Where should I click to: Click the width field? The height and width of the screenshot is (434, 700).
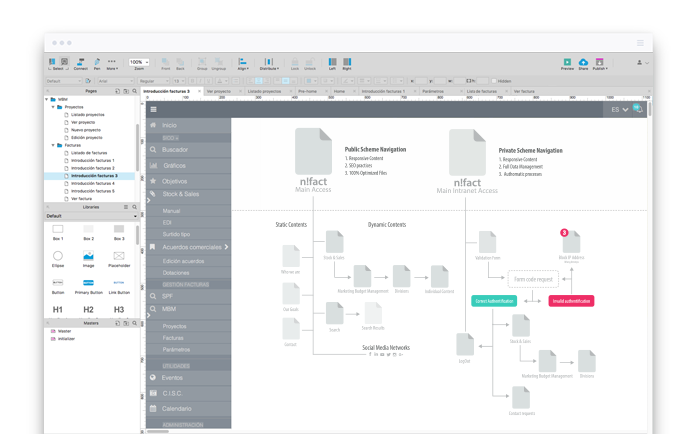460,81
